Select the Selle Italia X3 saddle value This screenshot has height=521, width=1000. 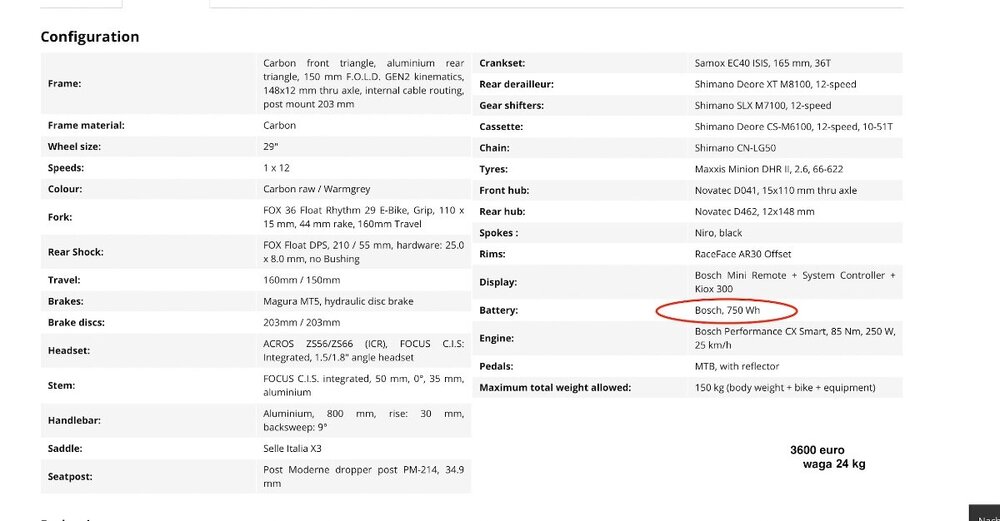(x=292, y=449)
